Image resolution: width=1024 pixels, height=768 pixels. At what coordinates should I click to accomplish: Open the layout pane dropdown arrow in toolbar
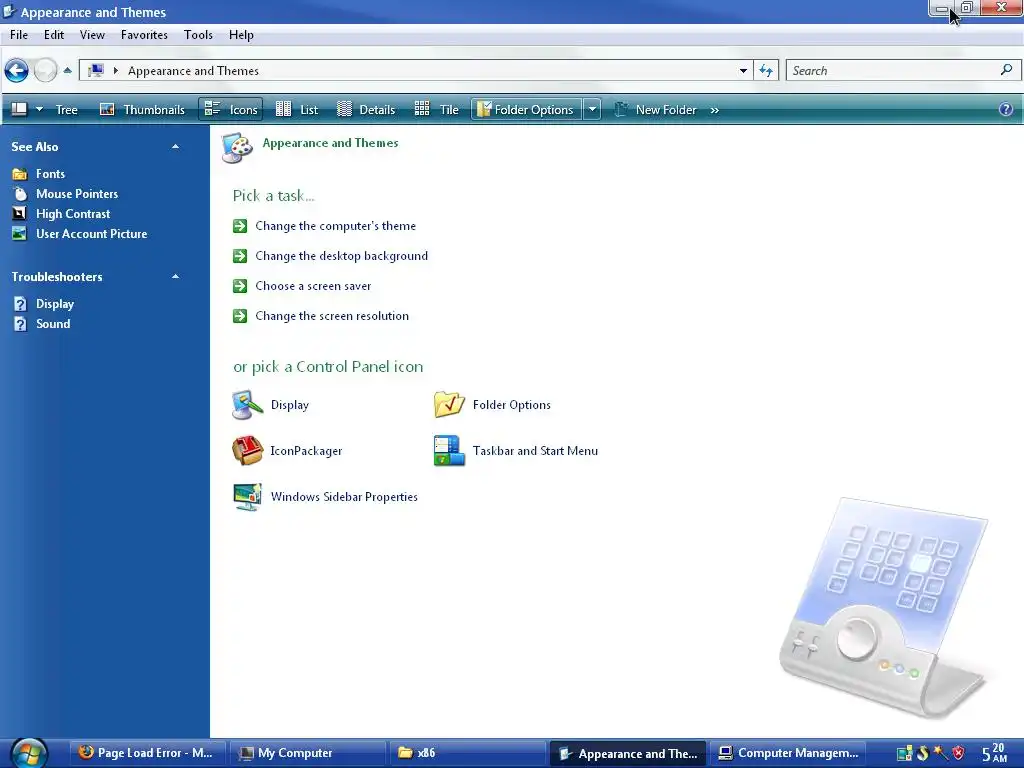[39, 109]
